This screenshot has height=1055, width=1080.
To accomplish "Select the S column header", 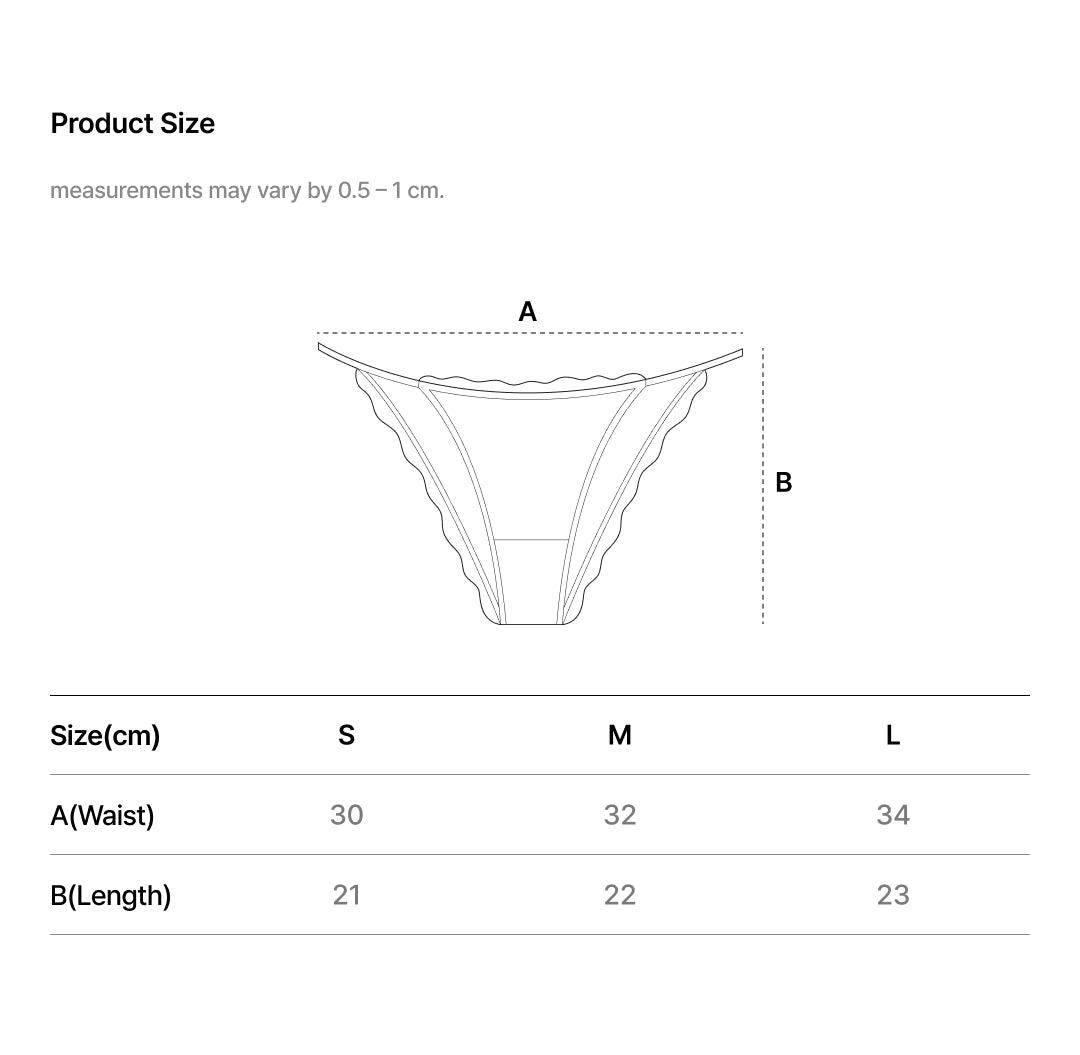I will point(346,736).
